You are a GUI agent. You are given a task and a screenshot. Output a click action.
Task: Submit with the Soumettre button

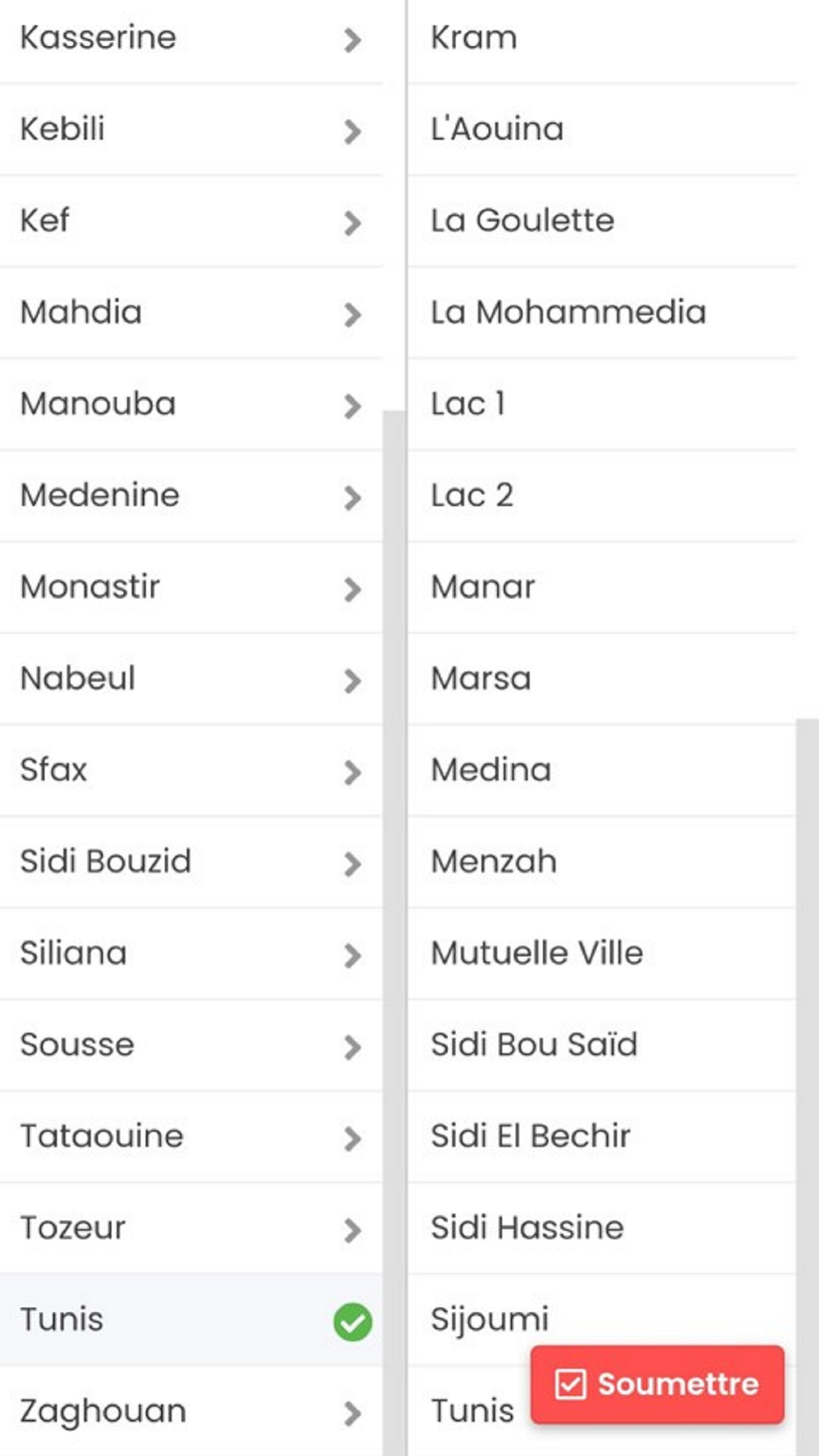(x=657, y=1384)
